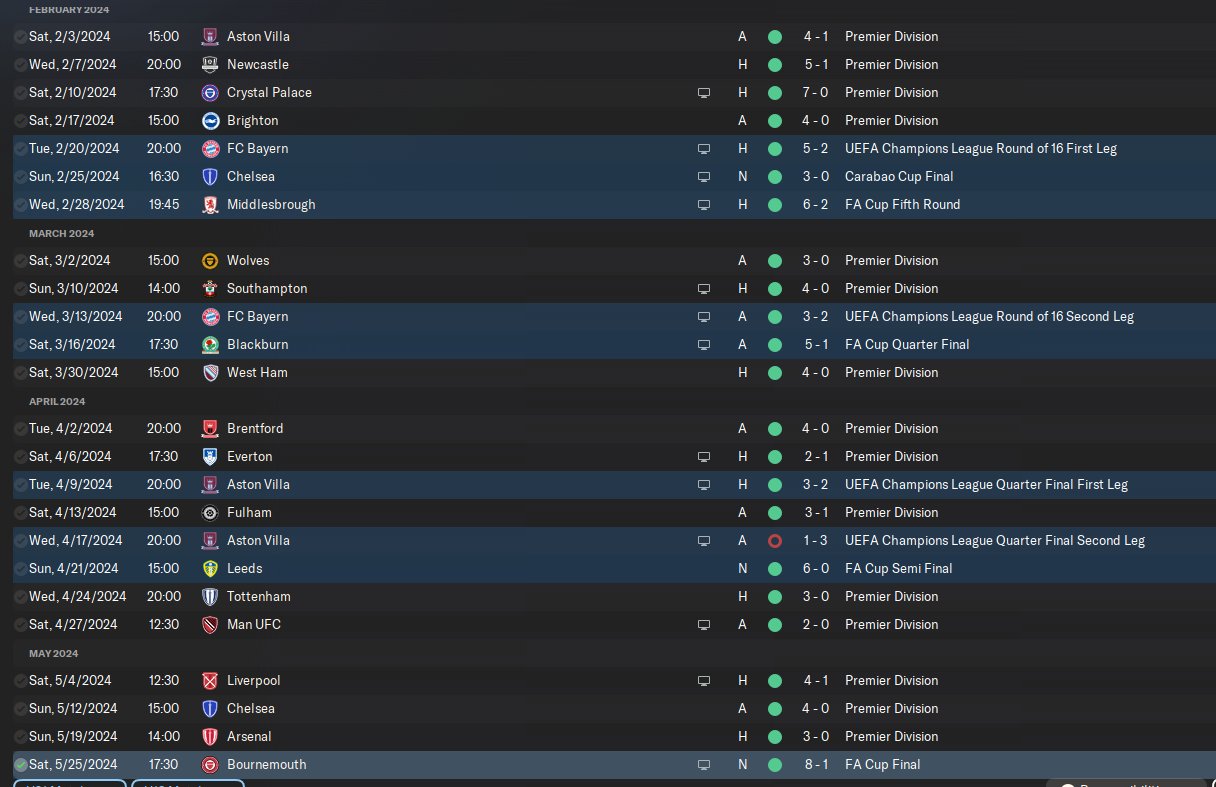Screen dimensions: 1216x787
Task: Collapse the MAY 2024 month section
Action: pyautogui.click(x=53, y=653)
